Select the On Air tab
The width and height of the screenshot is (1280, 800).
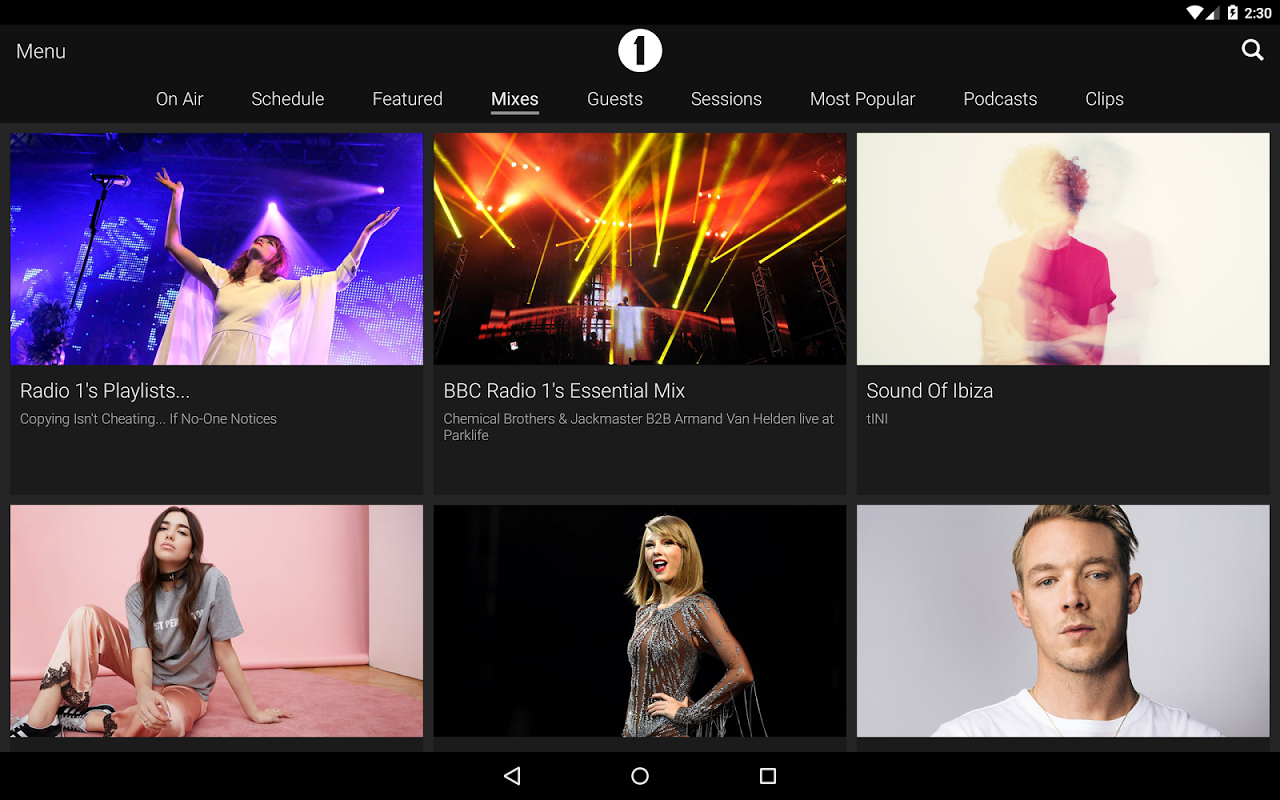coord(179,99)
